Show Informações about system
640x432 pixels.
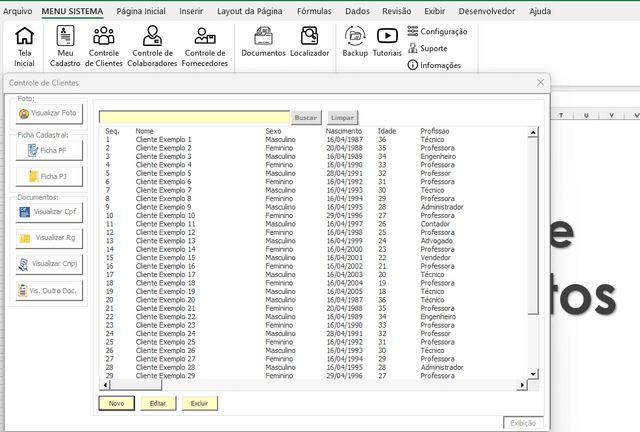[434, 65]
